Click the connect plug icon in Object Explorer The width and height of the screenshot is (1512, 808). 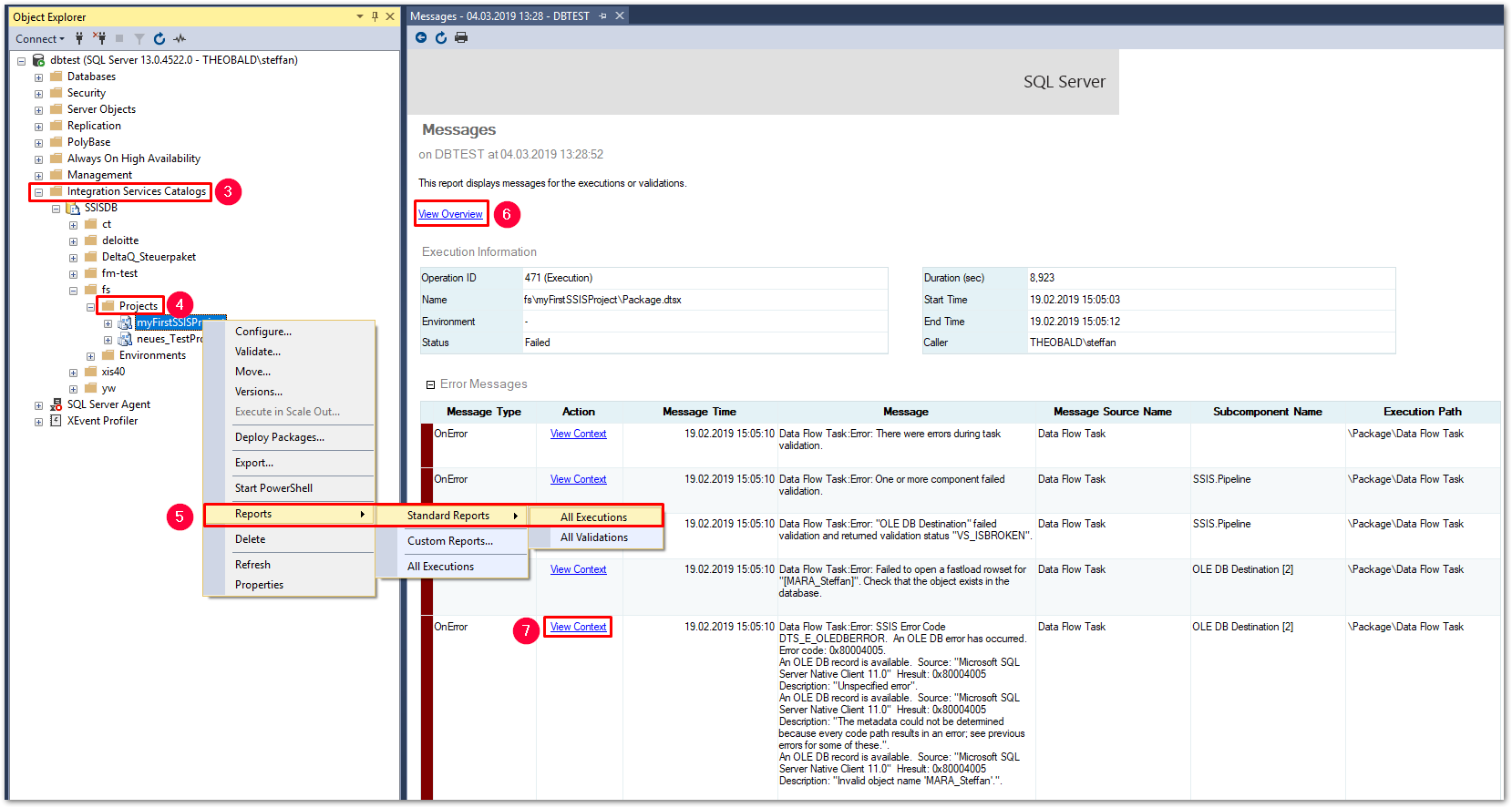tap(79, 38)
